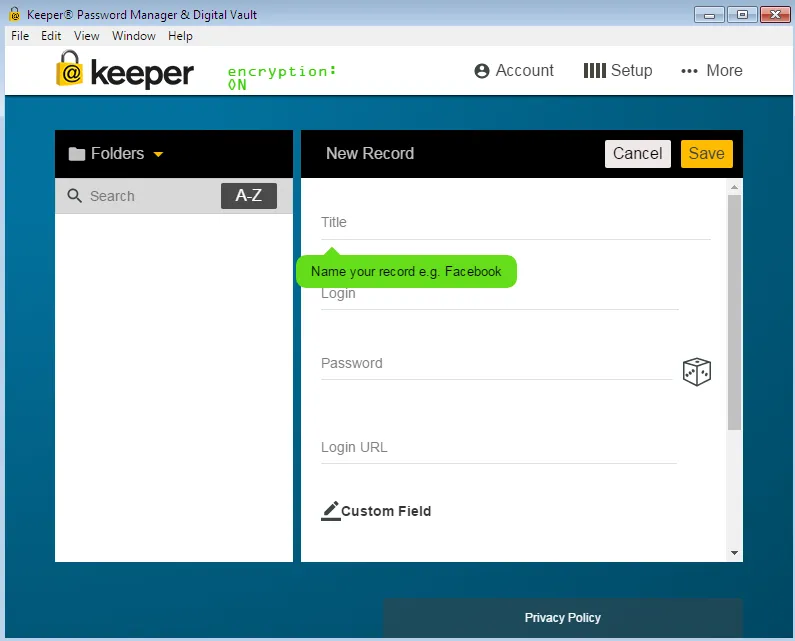Click the Setup bars icon
Viewport: 795px width, 641px height.
pos(594,70)
